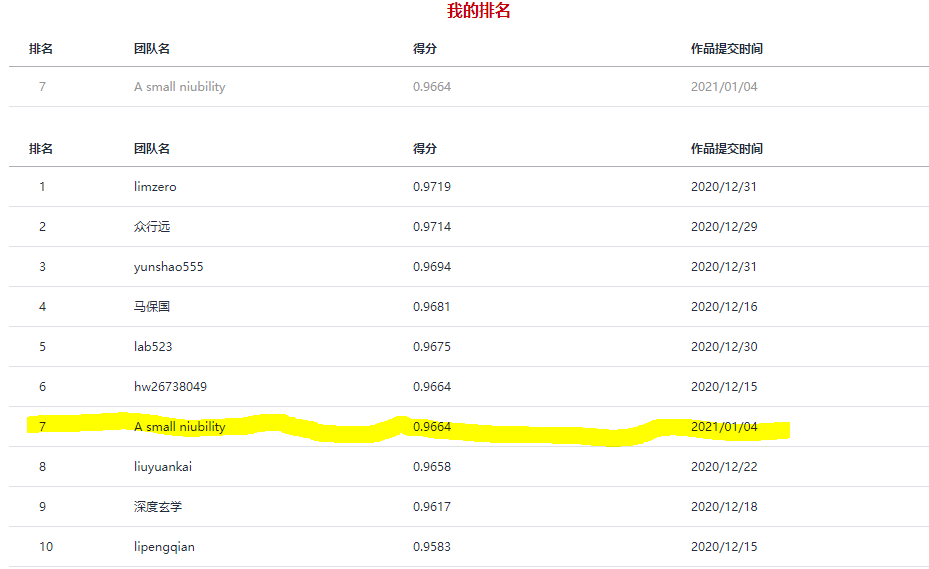Select team name "lipengqian"
This screenshot has width=929, height=569.
coord(164,546)
